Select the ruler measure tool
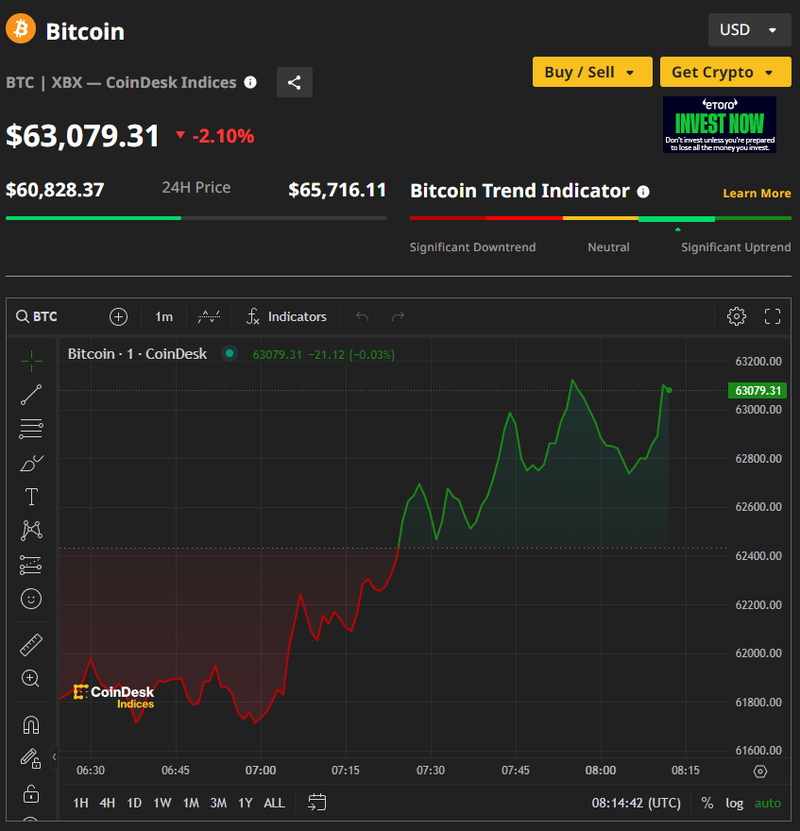Image resolution: width=800 pixels, height=831 pixels. pos(31,646)
